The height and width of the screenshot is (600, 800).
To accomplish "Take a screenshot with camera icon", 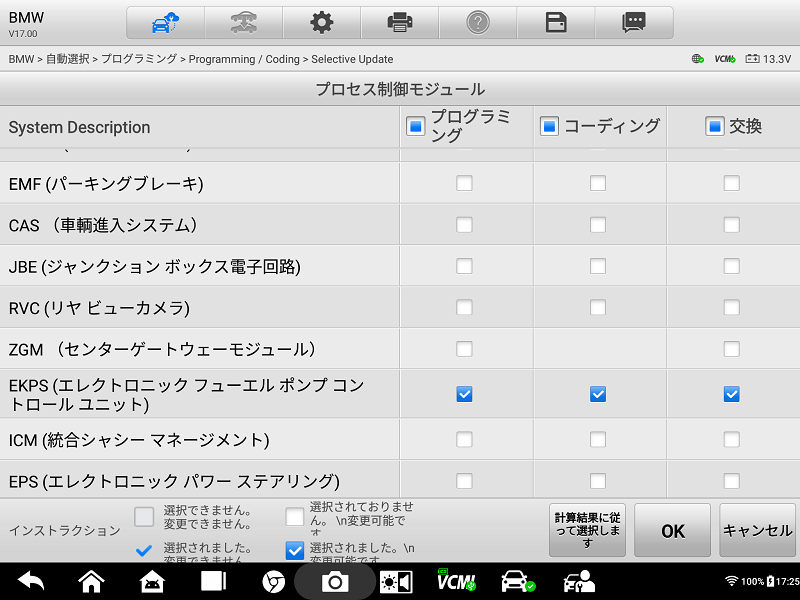I will (x=335, y=582).
